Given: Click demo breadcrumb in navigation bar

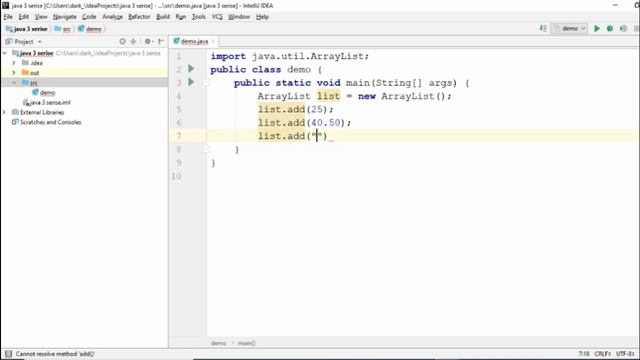Looking at the screenshot, I should (x=90, y=29).
